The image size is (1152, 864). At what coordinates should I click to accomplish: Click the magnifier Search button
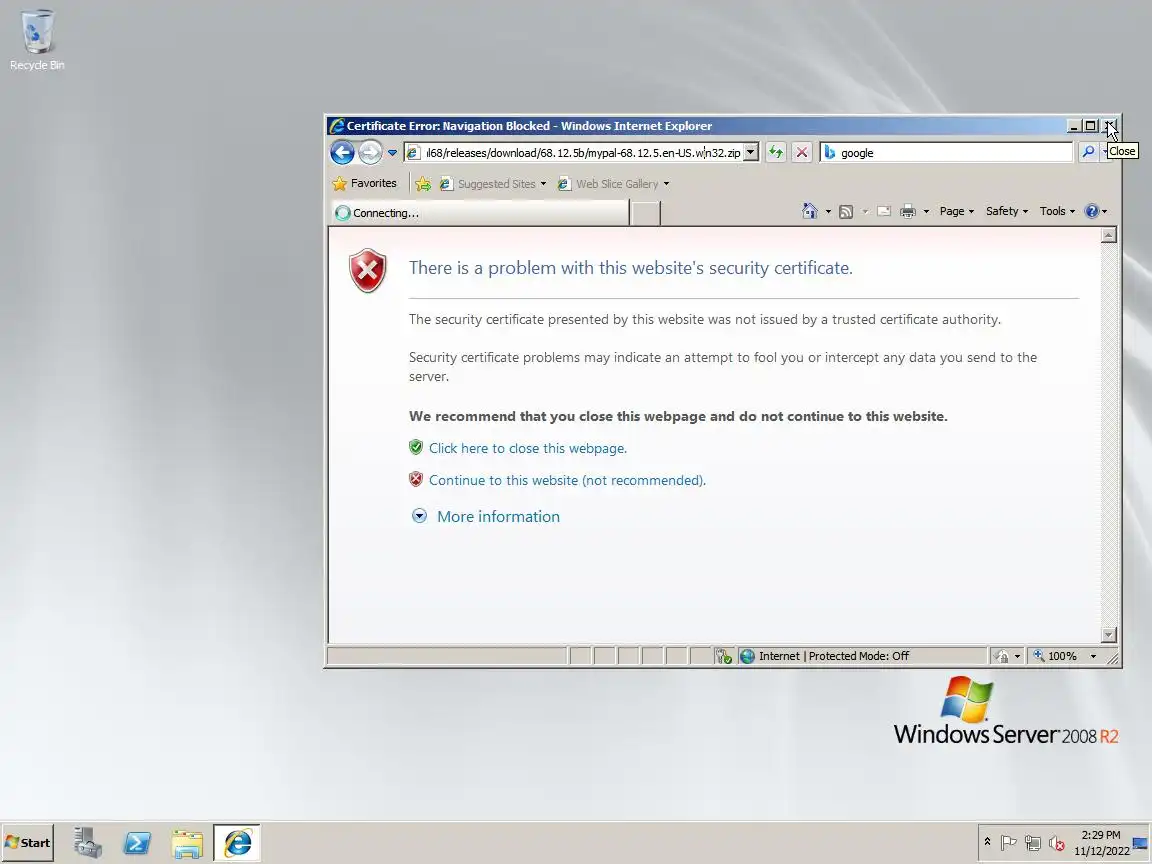(x=1088, y=152)
